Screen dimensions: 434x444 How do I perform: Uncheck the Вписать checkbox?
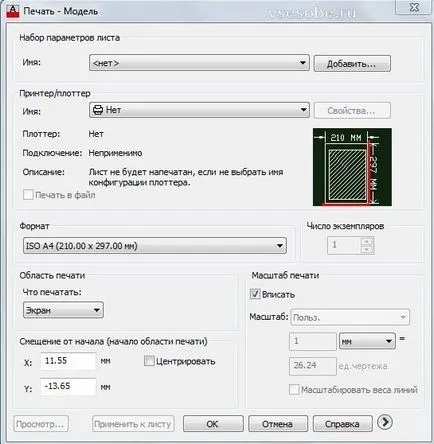click(x=255, y=294)
